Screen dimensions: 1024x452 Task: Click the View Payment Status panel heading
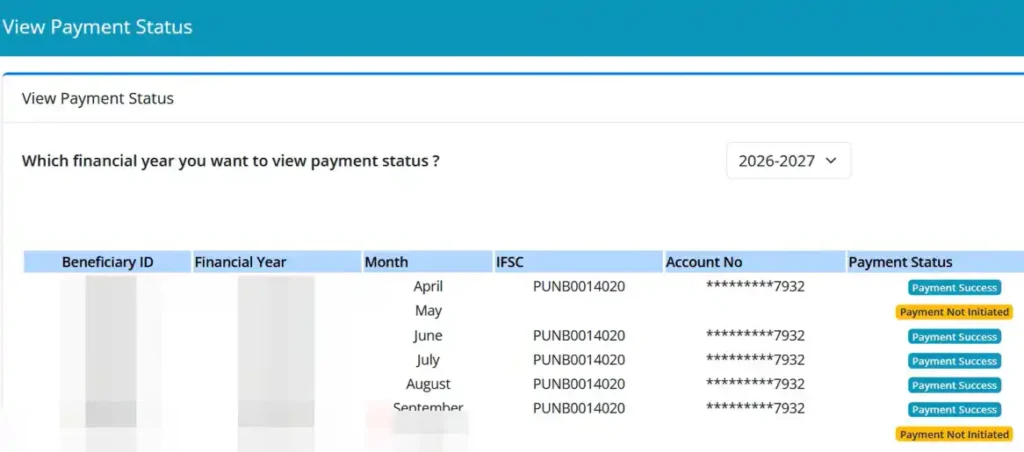[x=98, y=99]
